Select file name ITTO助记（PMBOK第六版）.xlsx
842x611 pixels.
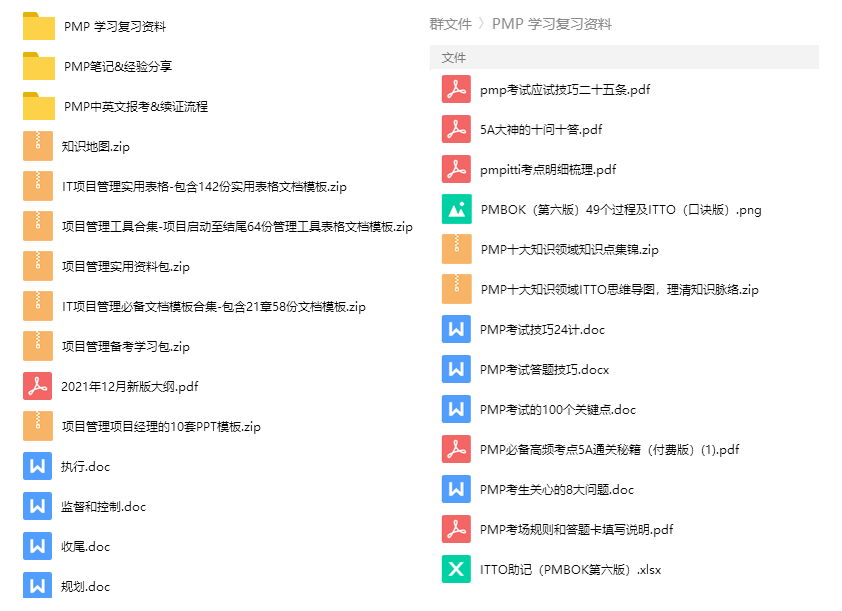tap(570, 570)
